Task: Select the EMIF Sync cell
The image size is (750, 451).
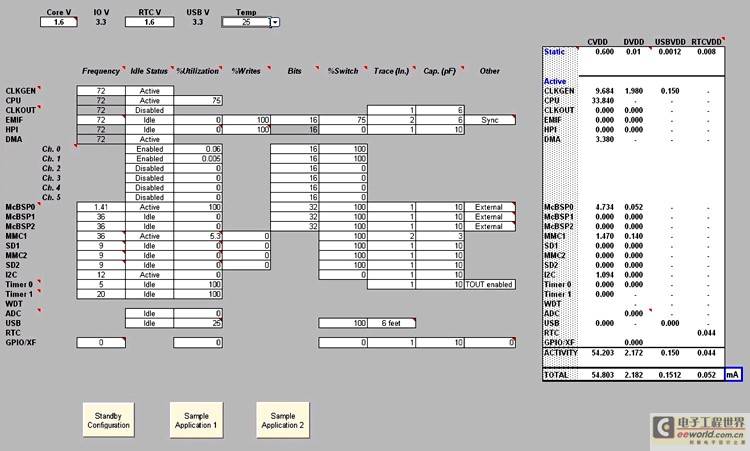Action: pyautogui.click(x=490, y=120)
